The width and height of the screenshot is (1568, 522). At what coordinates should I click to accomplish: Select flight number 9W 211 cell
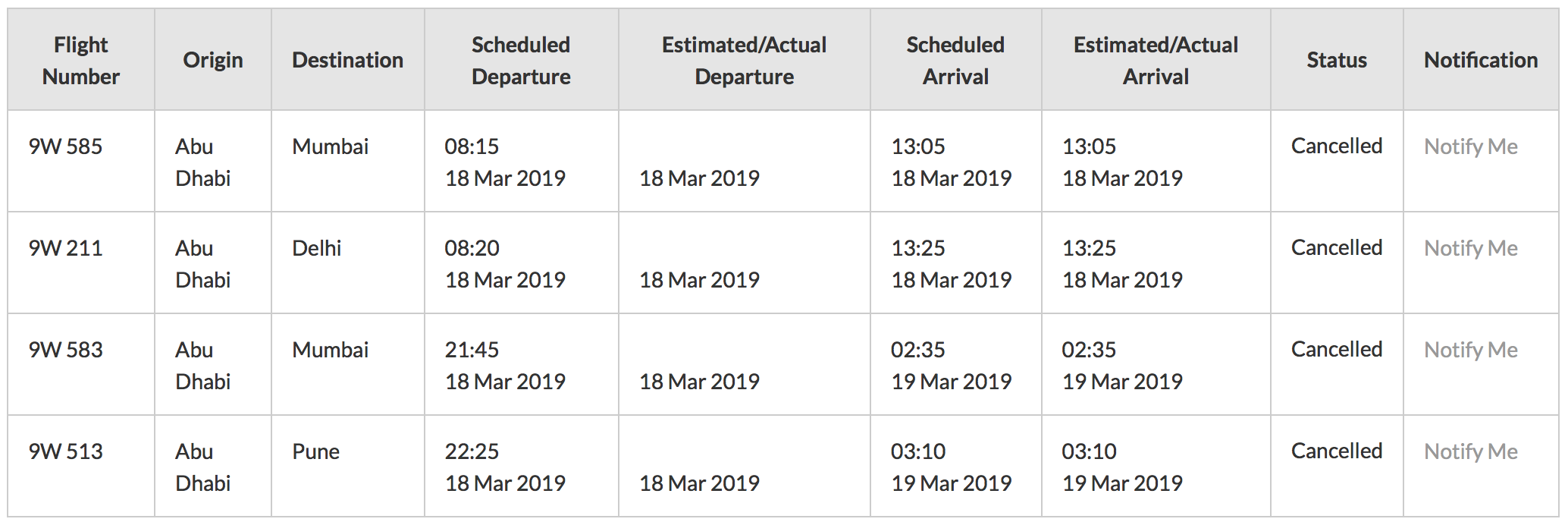[81, 263]
